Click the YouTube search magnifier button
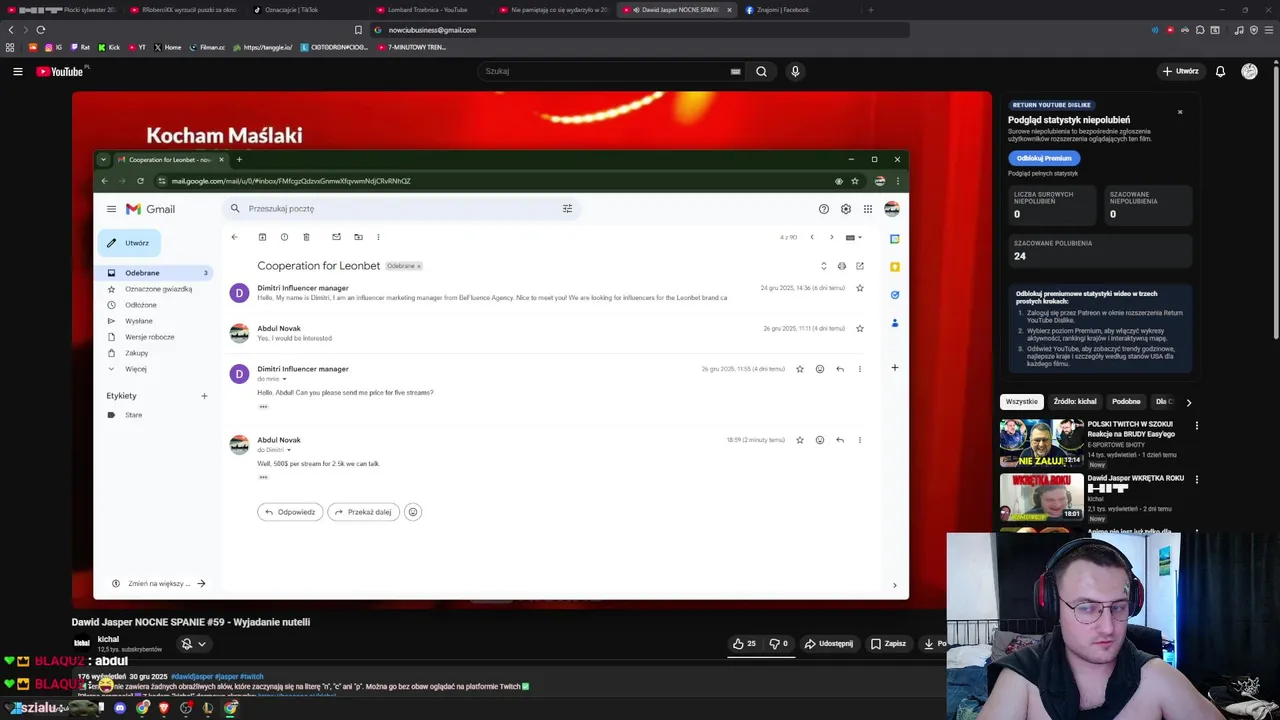Viewport: 1280px width, 720px height. coord(761,71)
